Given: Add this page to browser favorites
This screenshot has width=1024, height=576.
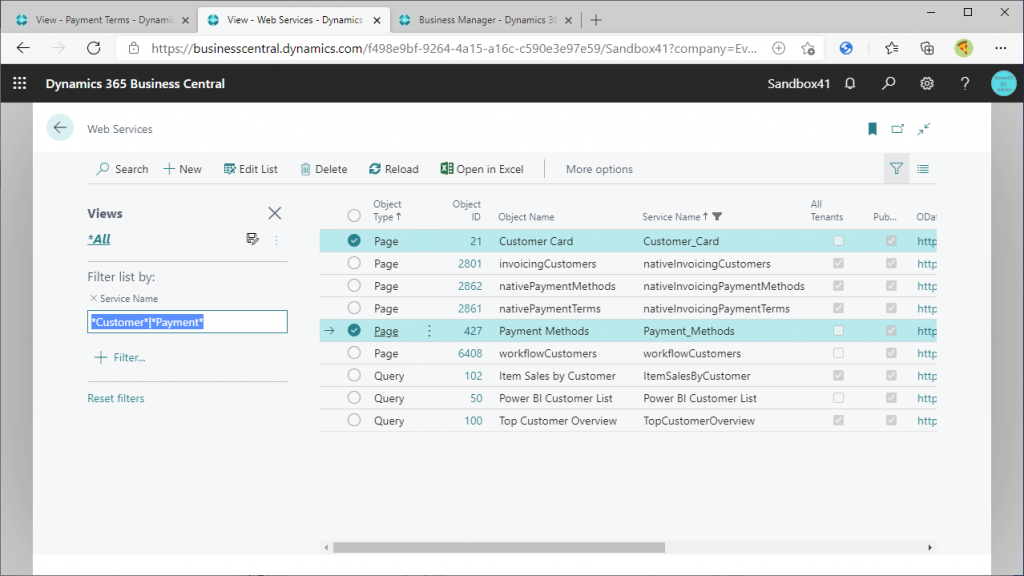Looking at the screenshot, I should point(808,48).
